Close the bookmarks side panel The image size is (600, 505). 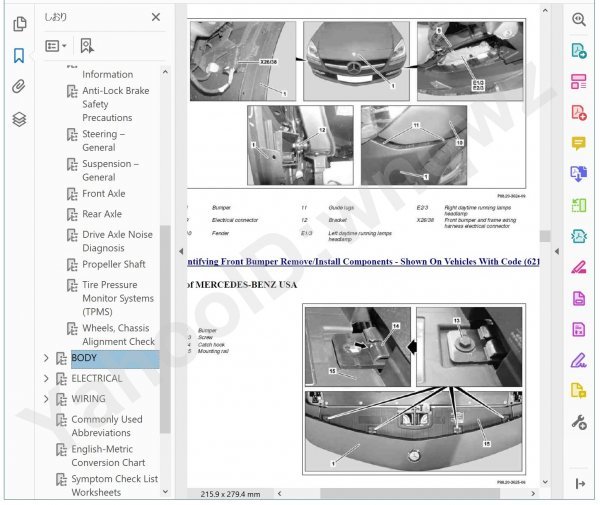click(156, 17)
